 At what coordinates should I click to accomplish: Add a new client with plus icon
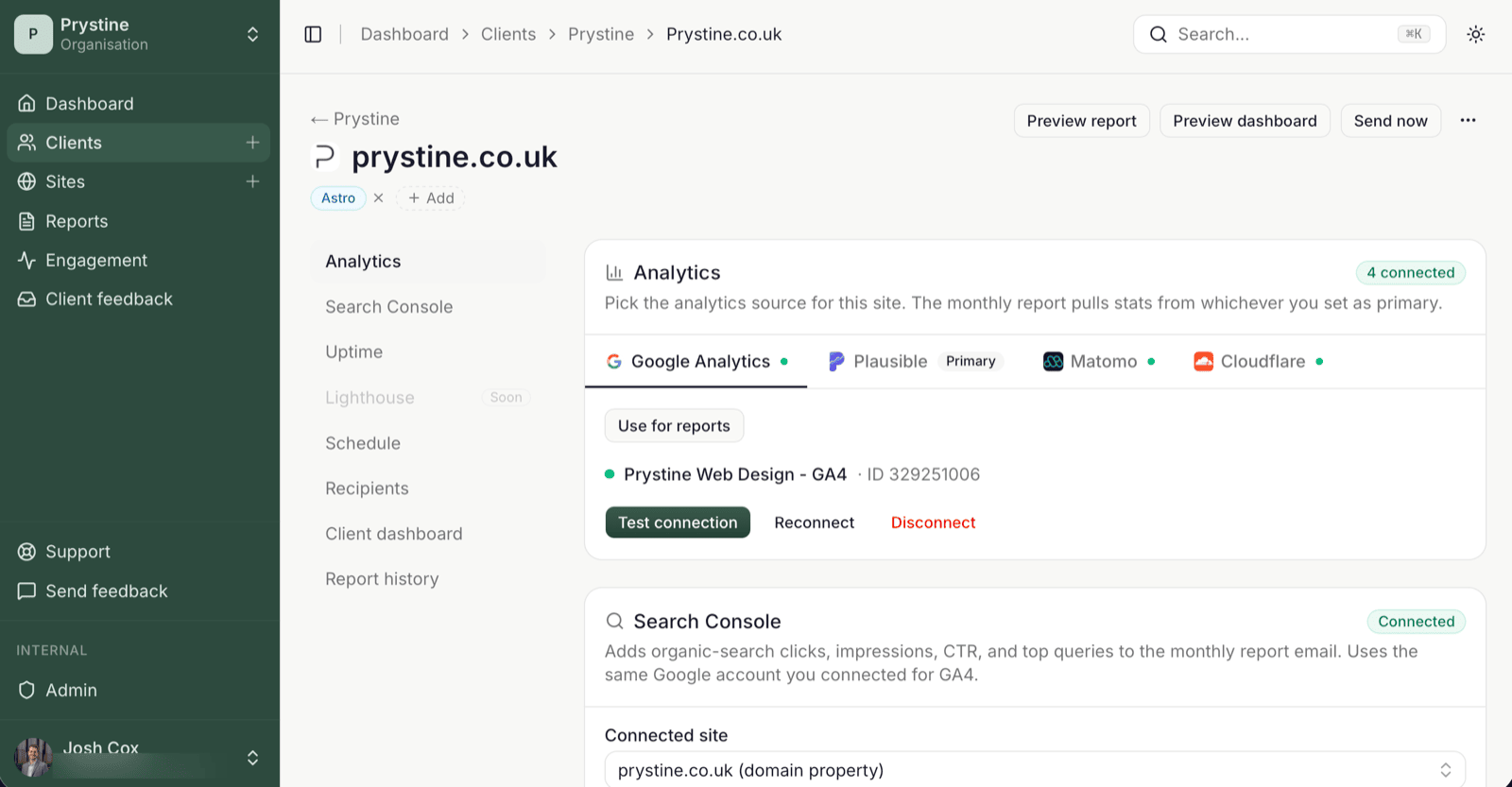pyautogui.click(x=252, y=143)
